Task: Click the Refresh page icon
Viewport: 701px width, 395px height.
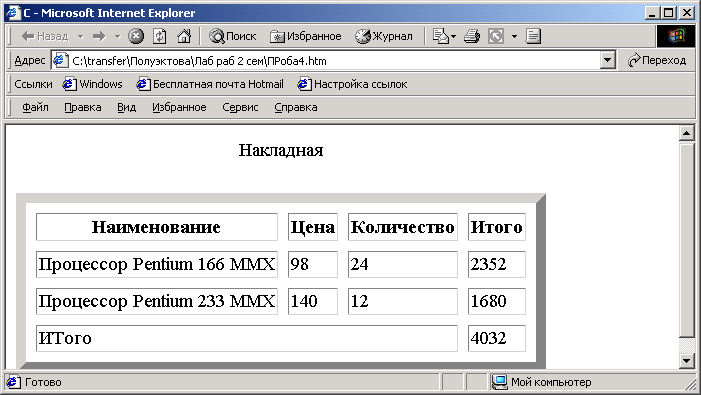Action: [x=160, y=36]
